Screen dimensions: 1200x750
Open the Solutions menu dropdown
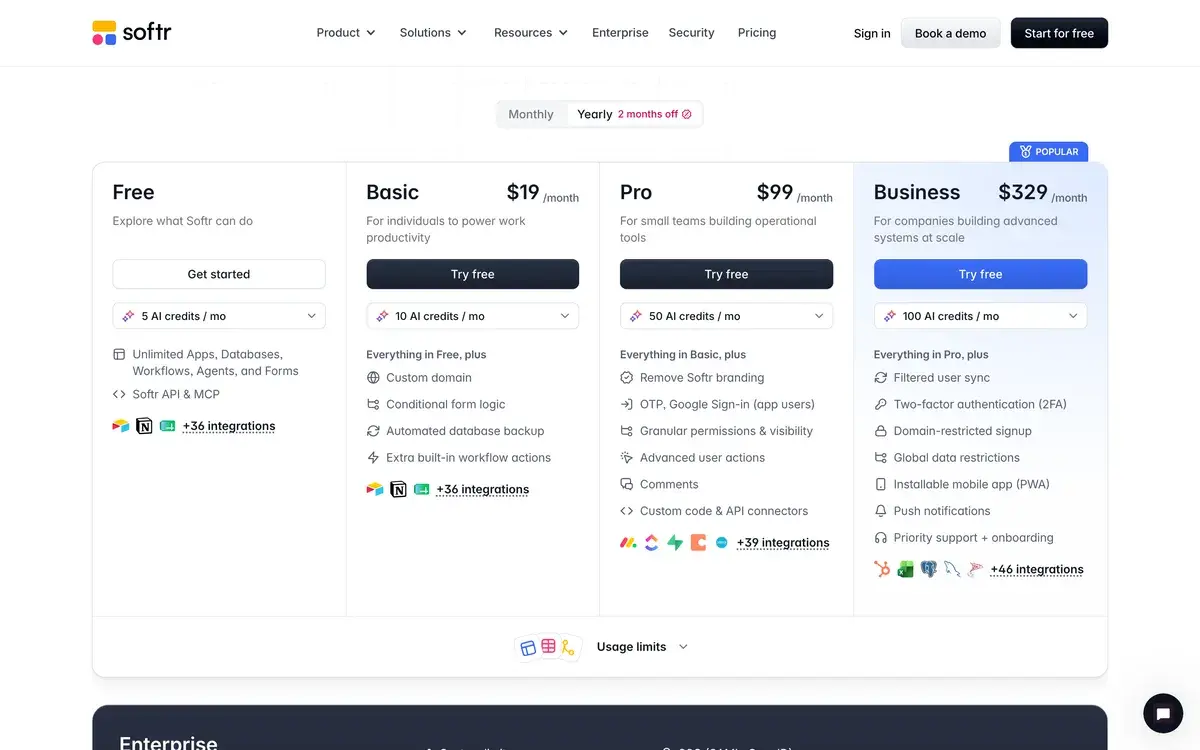coord(433,33)
